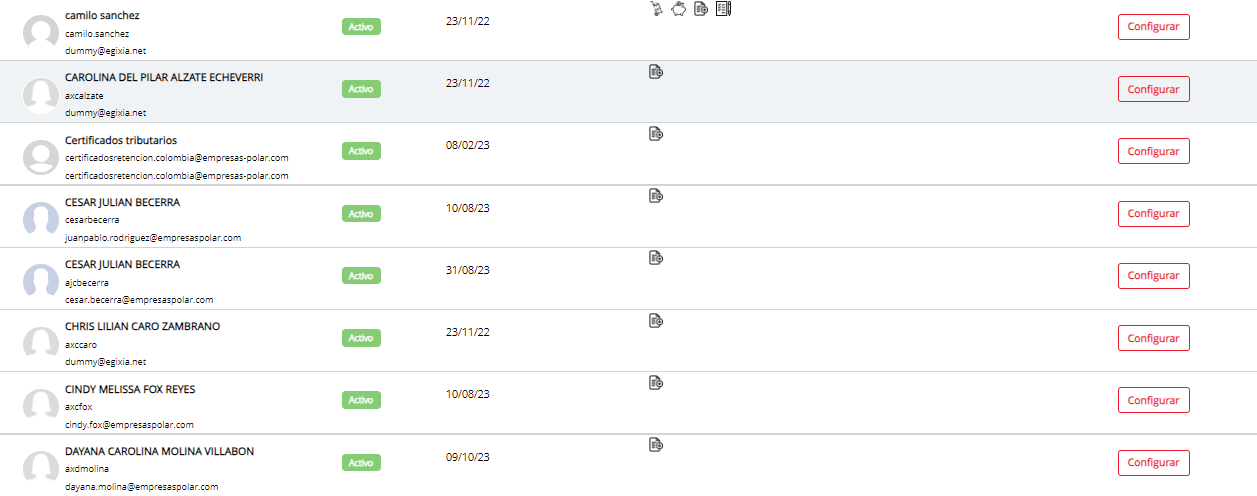Click the document icon for Dayana Carolina Molina
Screen dimensions: 1257x496
tap(656, 445)
